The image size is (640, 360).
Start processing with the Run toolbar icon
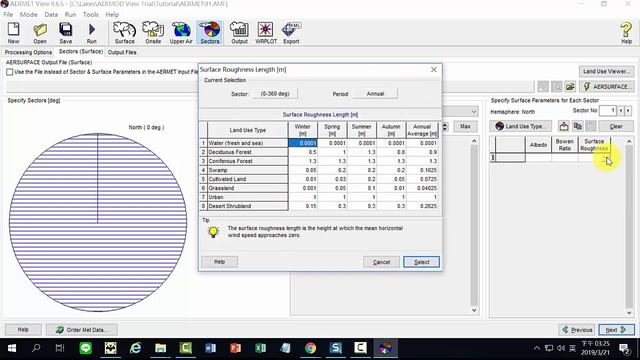[91, 33]
